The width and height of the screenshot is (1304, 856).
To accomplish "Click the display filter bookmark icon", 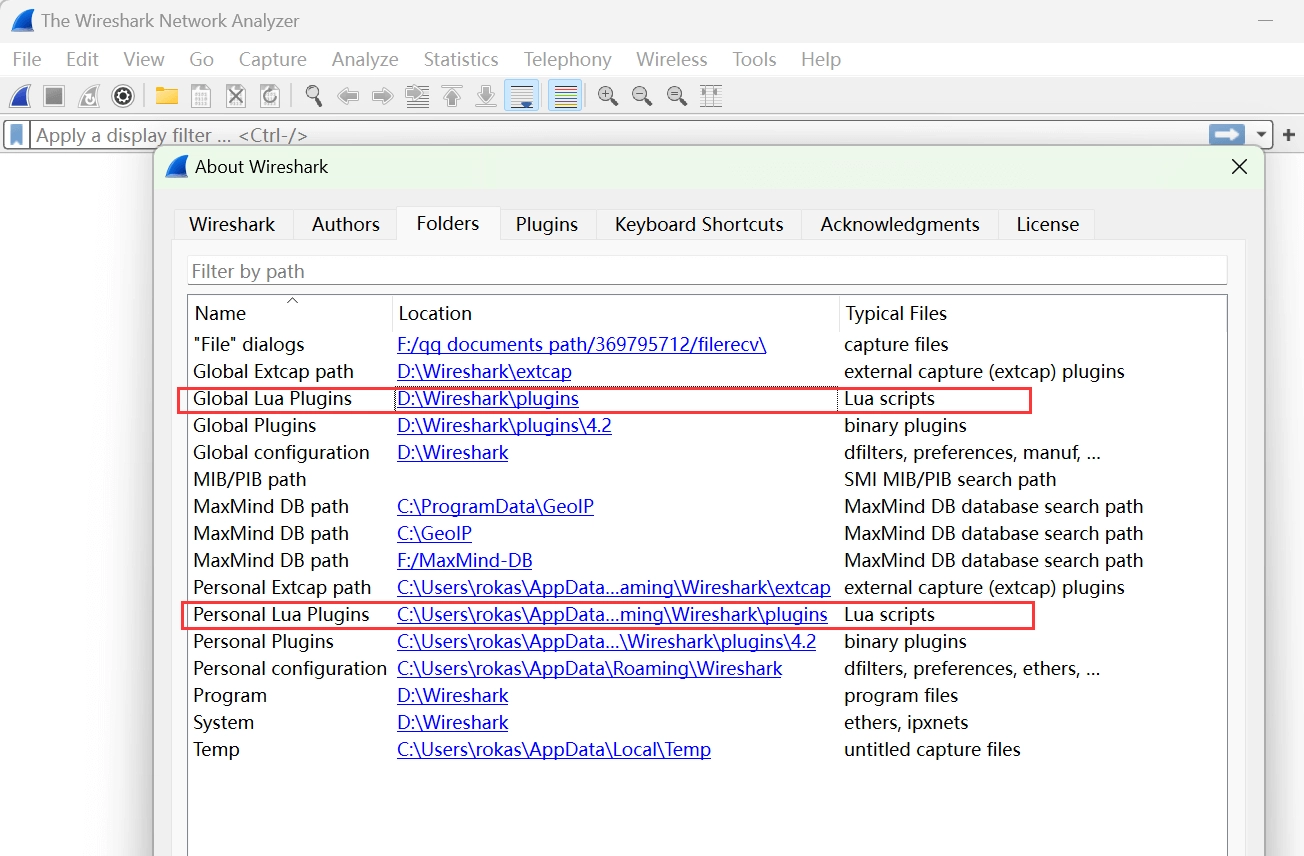I will click(17, 135).
